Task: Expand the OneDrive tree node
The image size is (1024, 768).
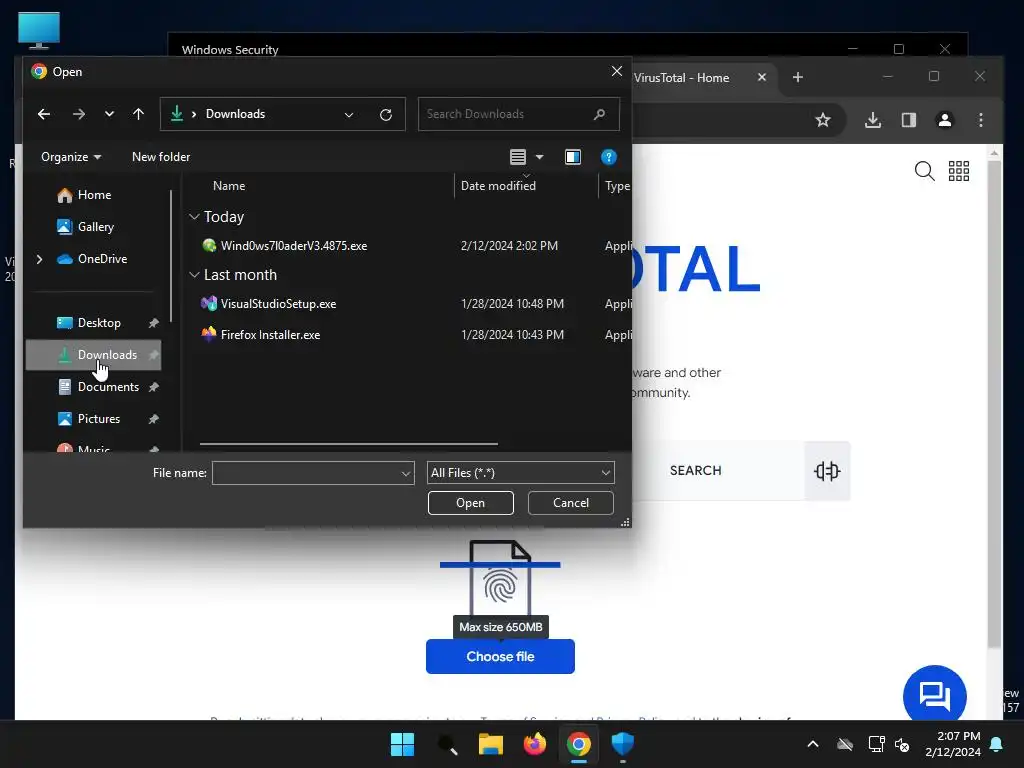Action: point(39,259)
